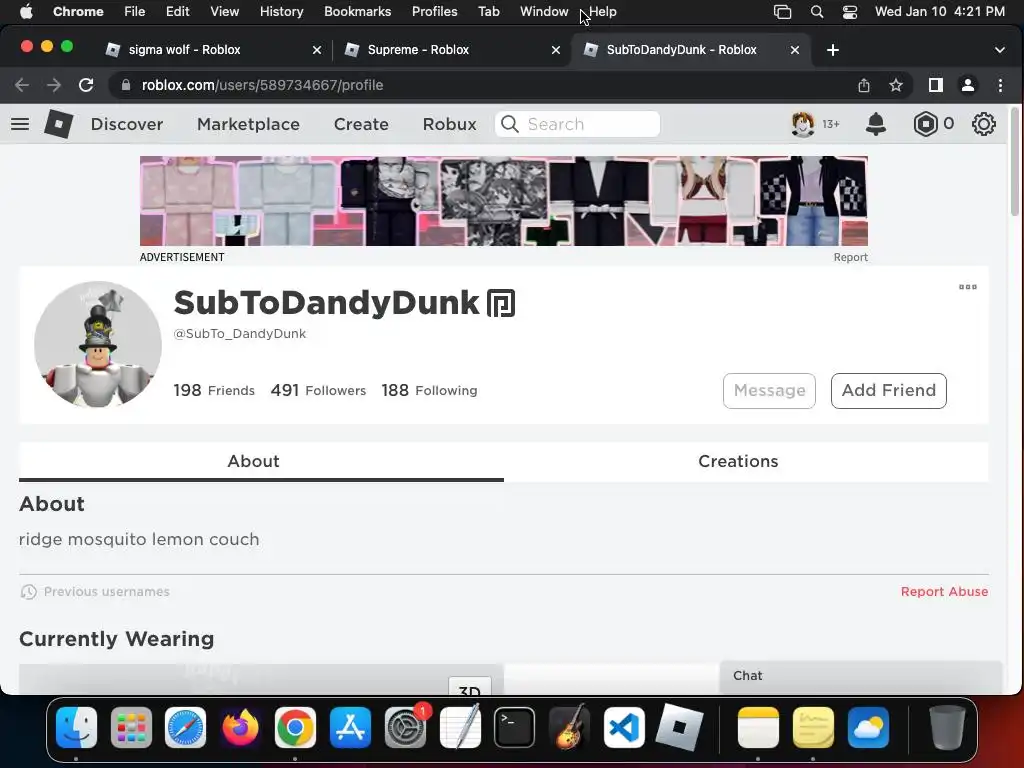Click the page vertical scrollbar
Screen dimensions: 1024x768
(x=1014, y=163)
